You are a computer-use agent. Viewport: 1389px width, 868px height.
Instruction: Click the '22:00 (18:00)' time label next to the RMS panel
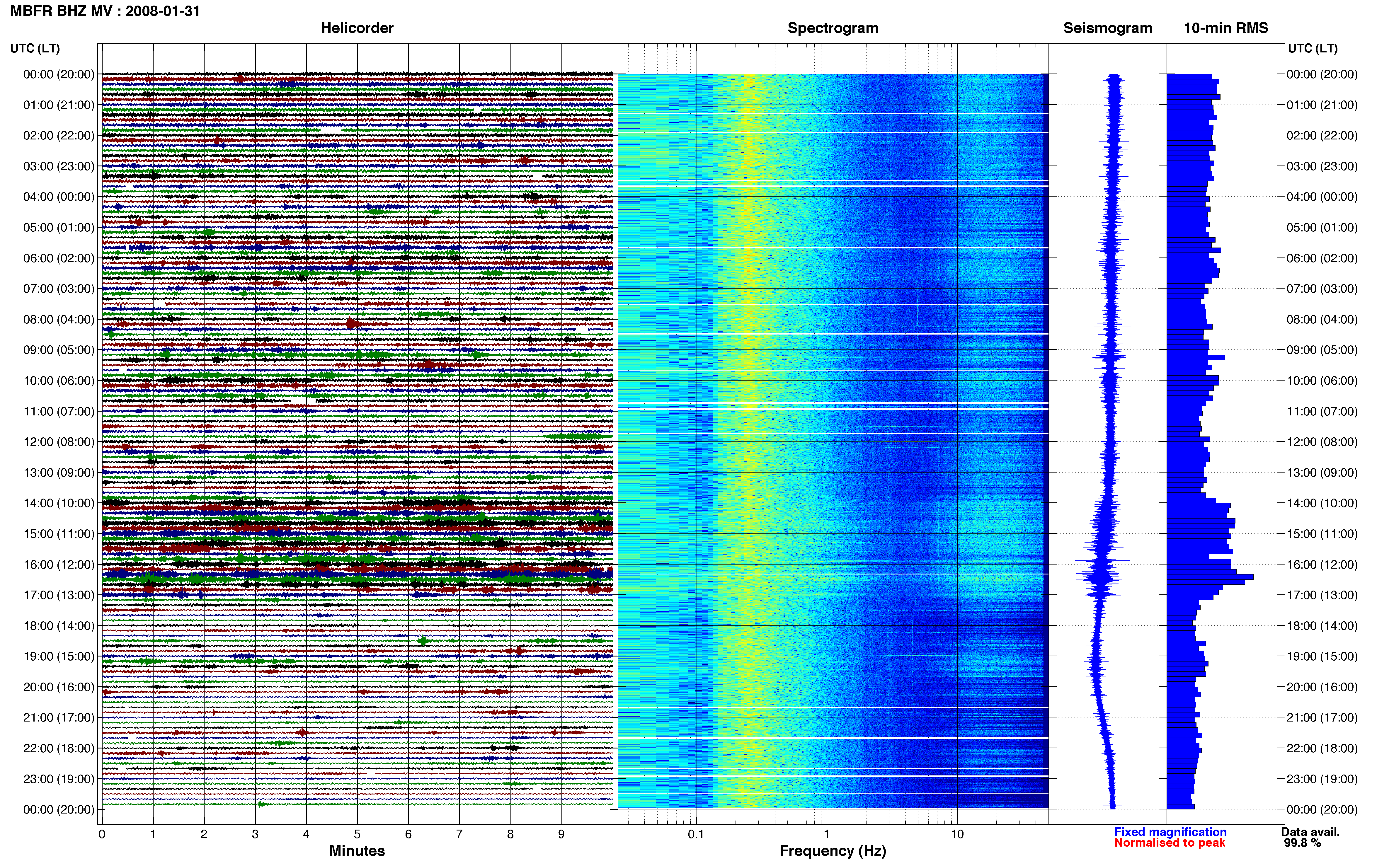click(1322, 748)
